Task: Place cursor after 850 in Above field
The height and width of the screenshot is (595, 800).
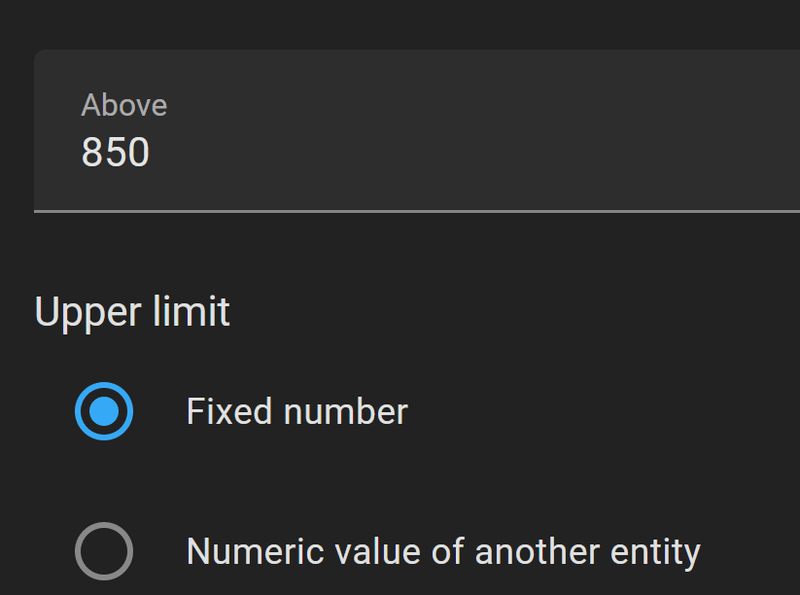Action: click(152, 152)
